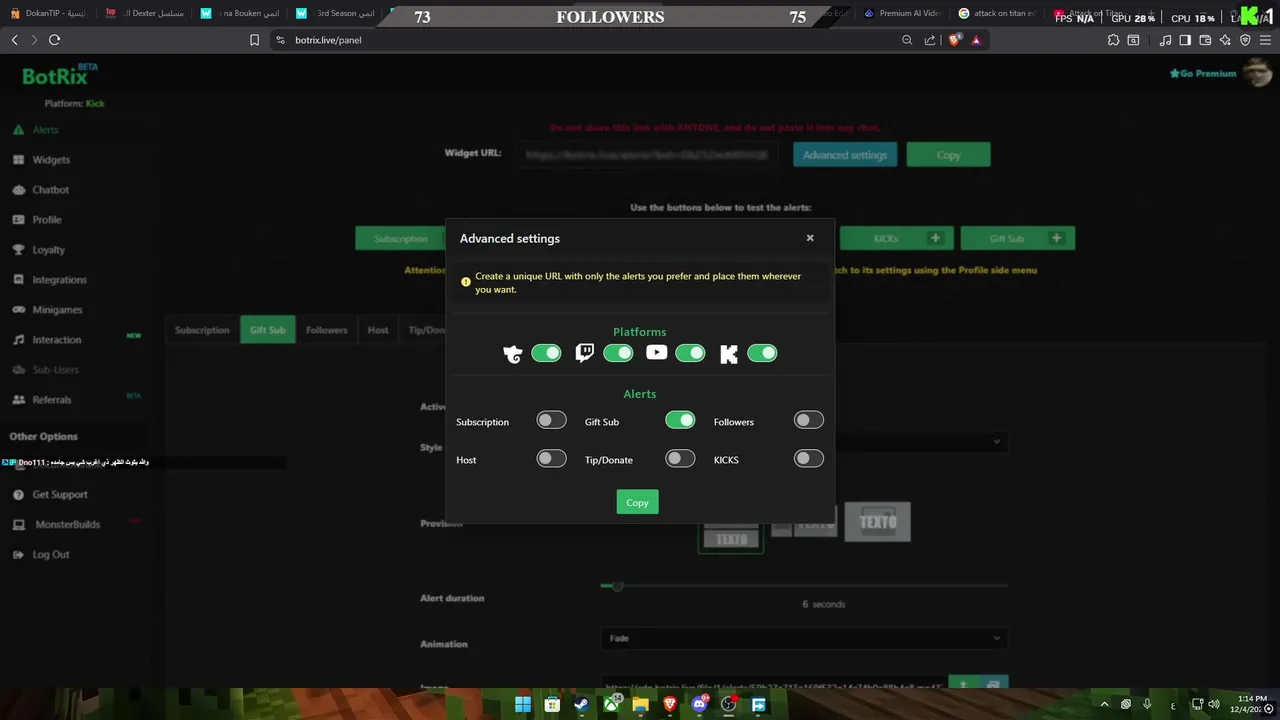The image size is (1280, 720).
Task: Open the Brave Shields lion icon
Action: pos(954,40)
